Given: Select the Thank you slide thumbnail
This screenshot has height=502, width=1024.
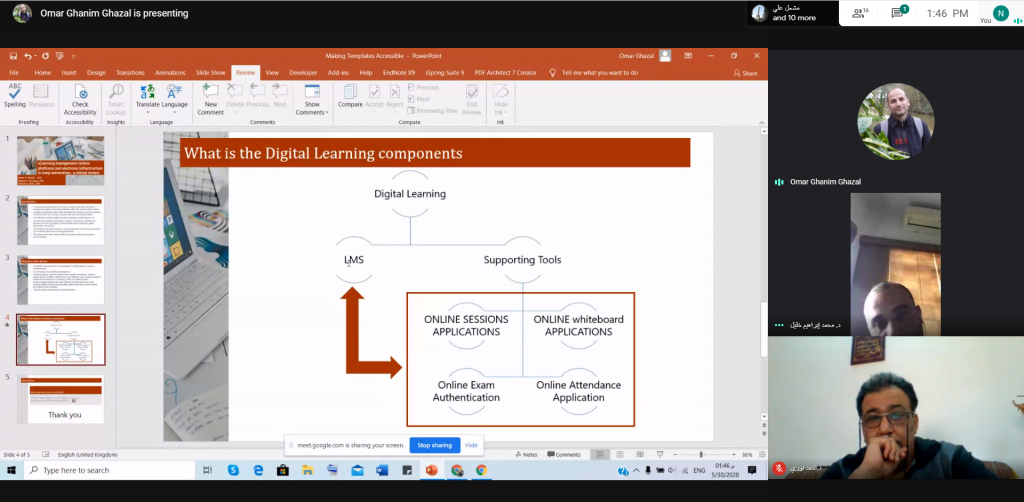Looking at the screenshot, I should point(61,400).
